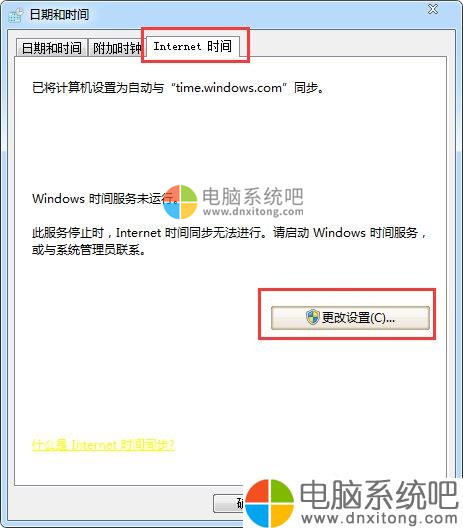Click the Windows 时间服务未运行 message
The image size is (463, 528).
[104, 199]
